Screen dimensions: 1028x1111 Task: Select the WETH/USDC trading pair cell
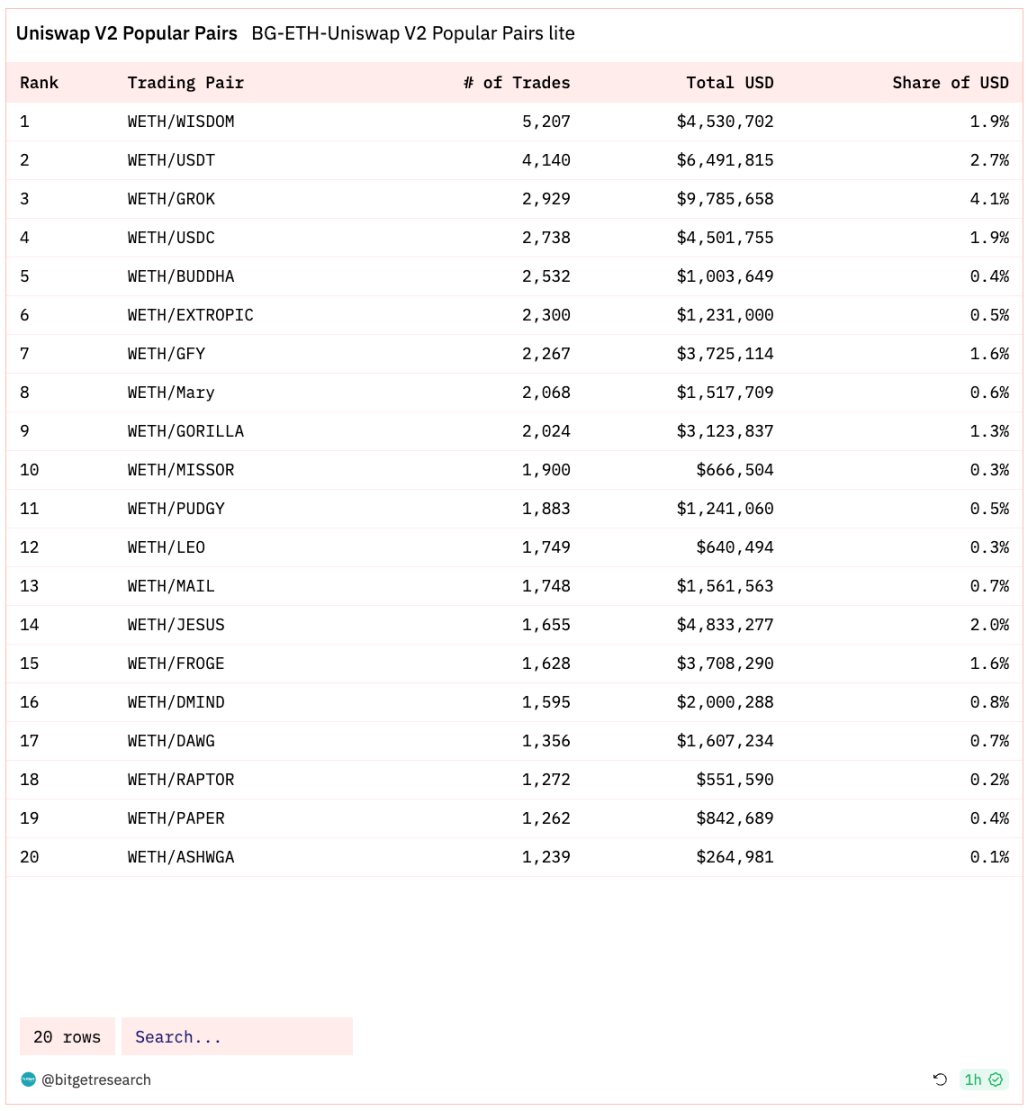coord(171,237)
